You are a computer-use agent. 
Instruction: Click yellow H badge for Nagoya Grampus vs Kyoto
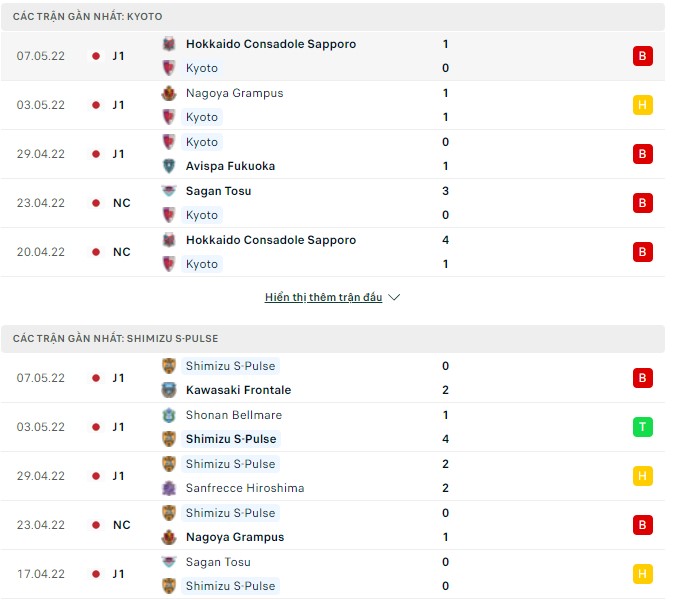click(x=643, y=105)
